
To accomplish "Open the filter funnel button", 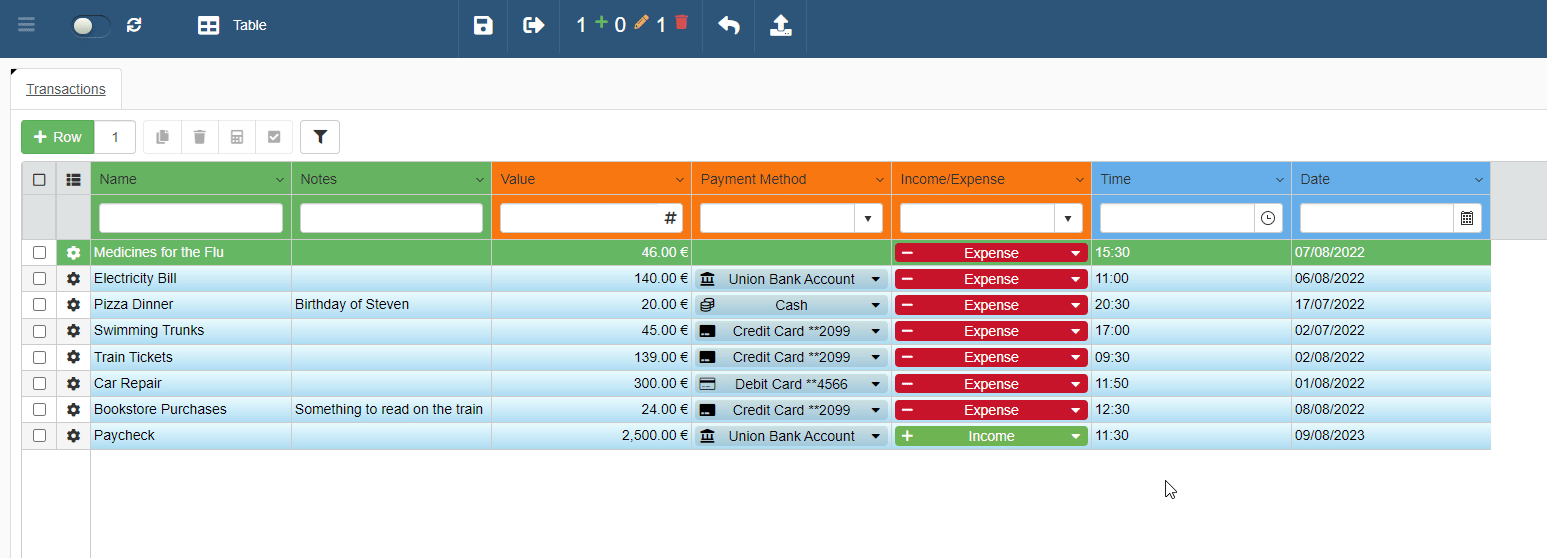I will 320,137.
